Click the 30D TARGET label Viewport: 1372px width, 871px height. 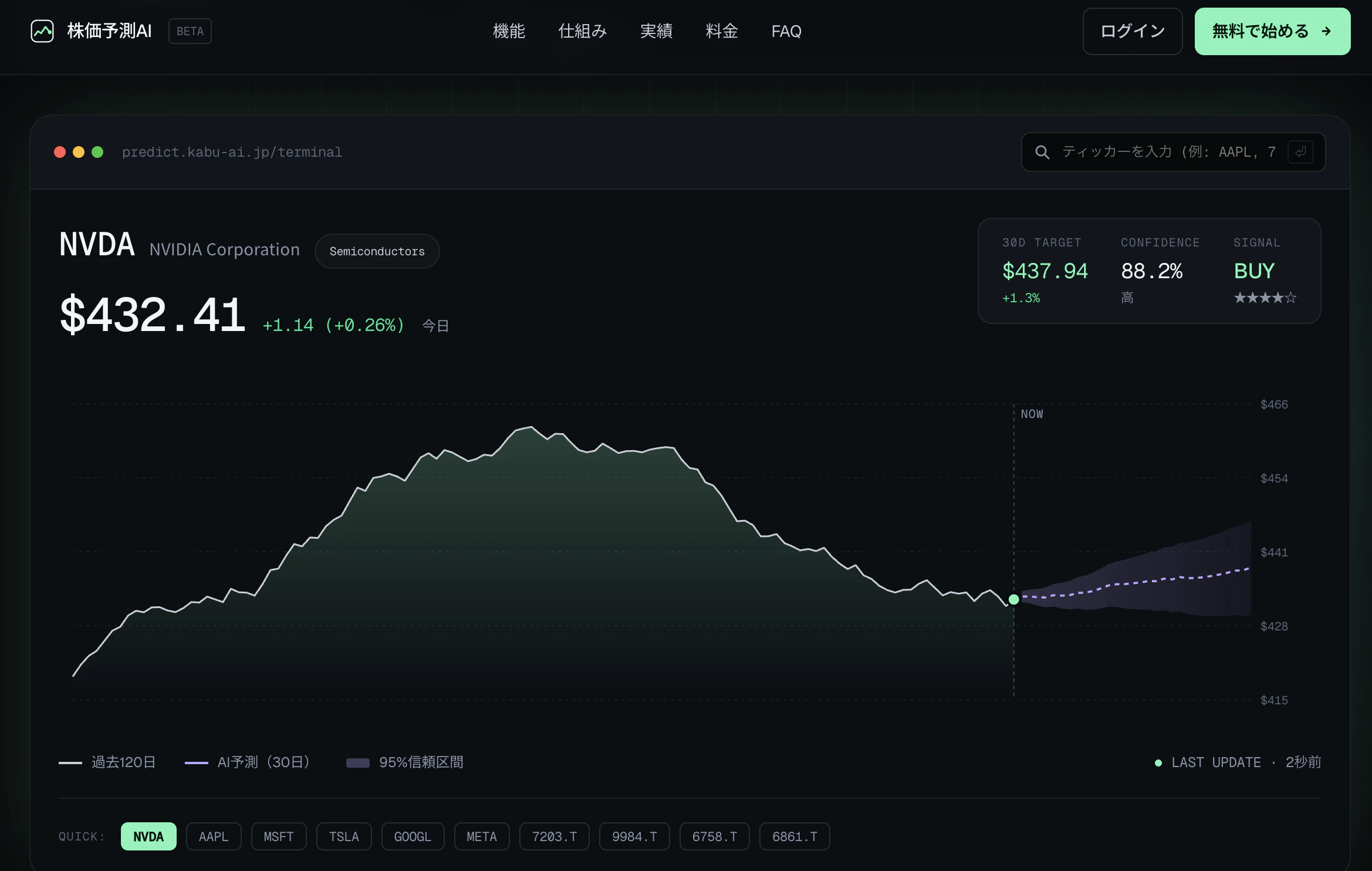click(1042, 242)
